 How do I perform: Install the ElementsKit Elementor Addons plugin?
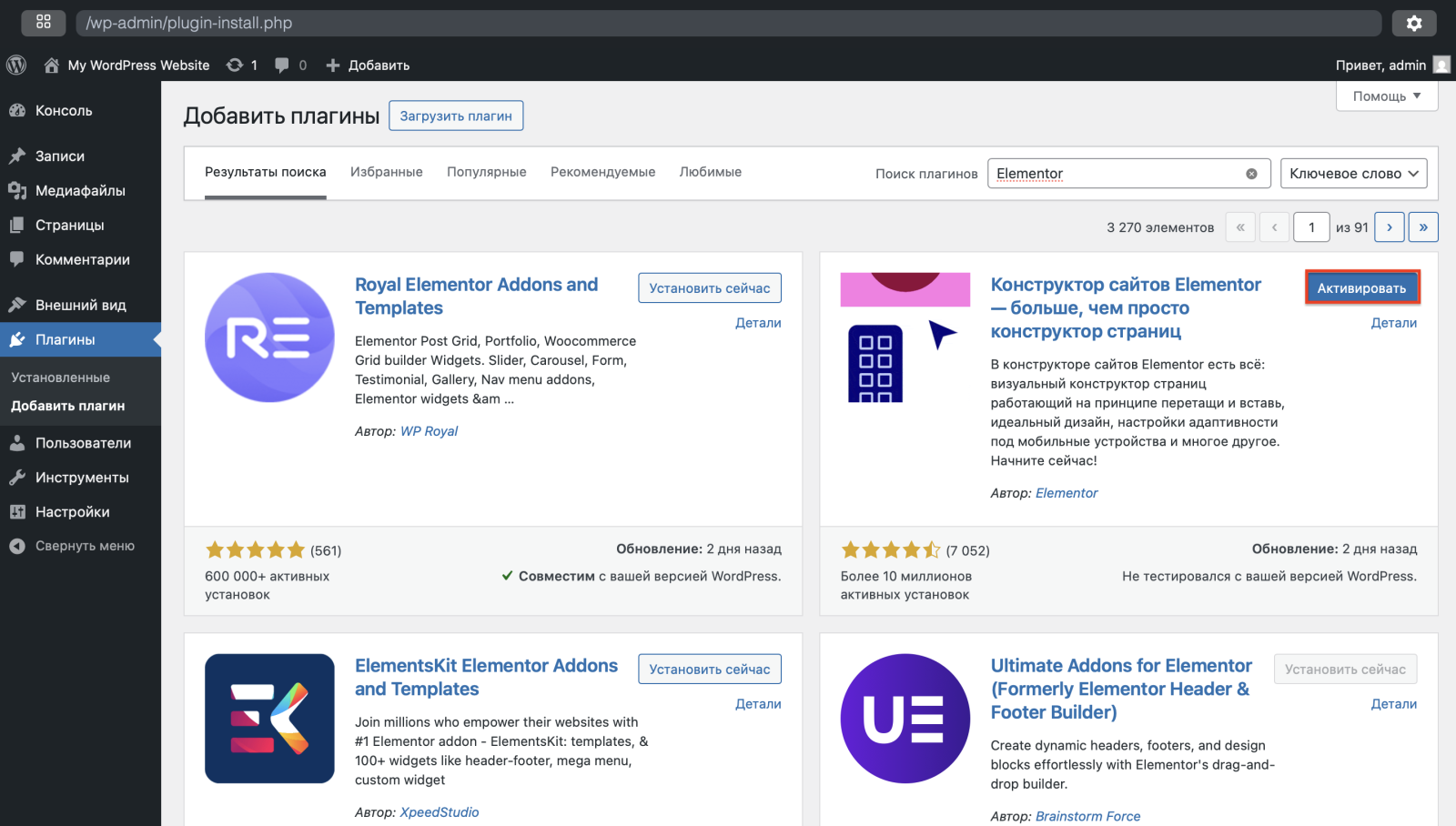tap(709, 670)
